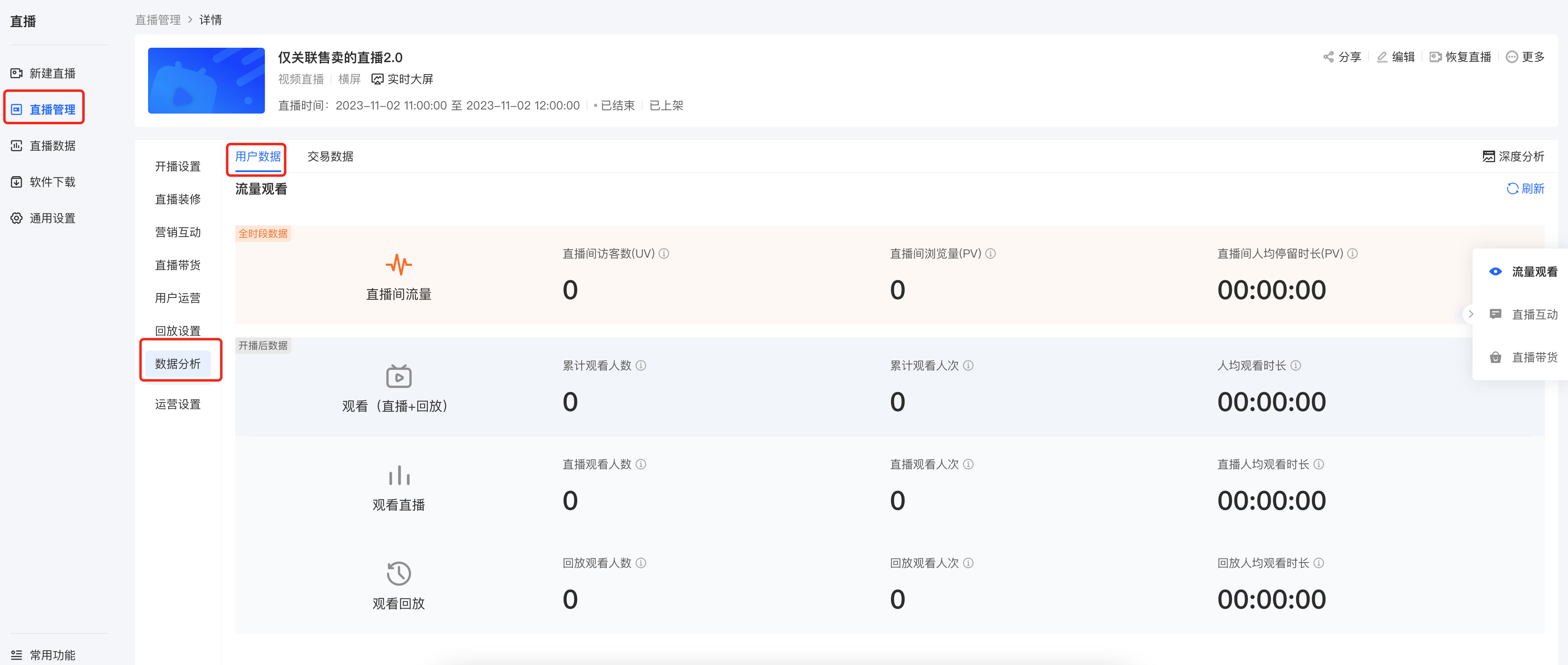Click the breadcrumb arrow after 直播管理

click(190, 20)
